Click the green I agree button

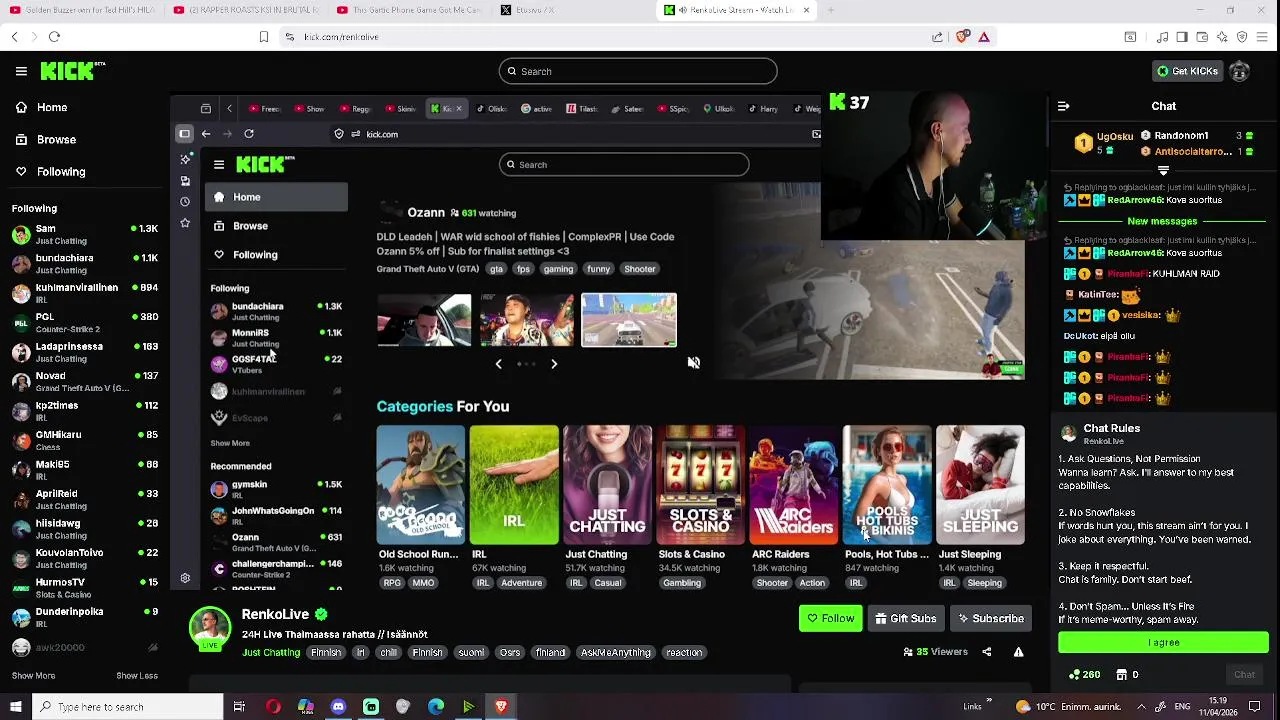pyautogui.click(x=1163, y=642)
